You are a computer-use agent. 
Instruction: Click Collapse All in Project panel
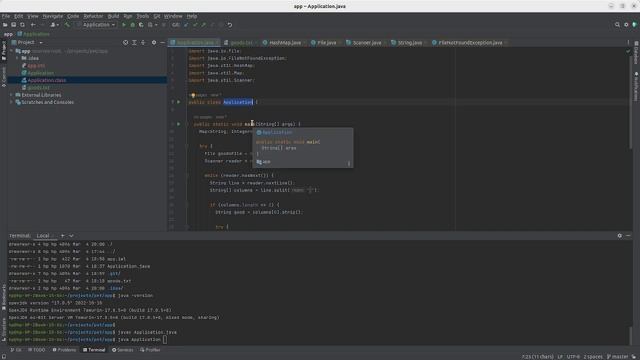click(143, 42)
